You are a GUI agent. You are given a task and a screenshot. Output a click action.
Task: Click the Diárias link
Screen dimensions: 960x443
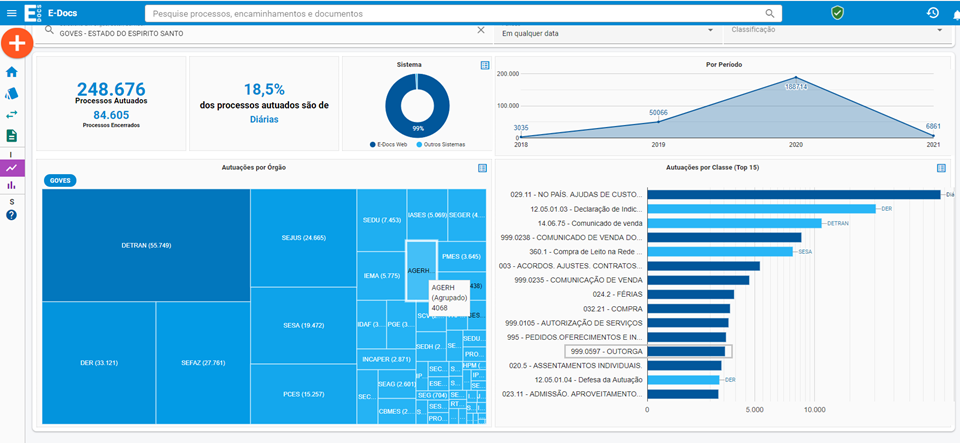(263, 119)
